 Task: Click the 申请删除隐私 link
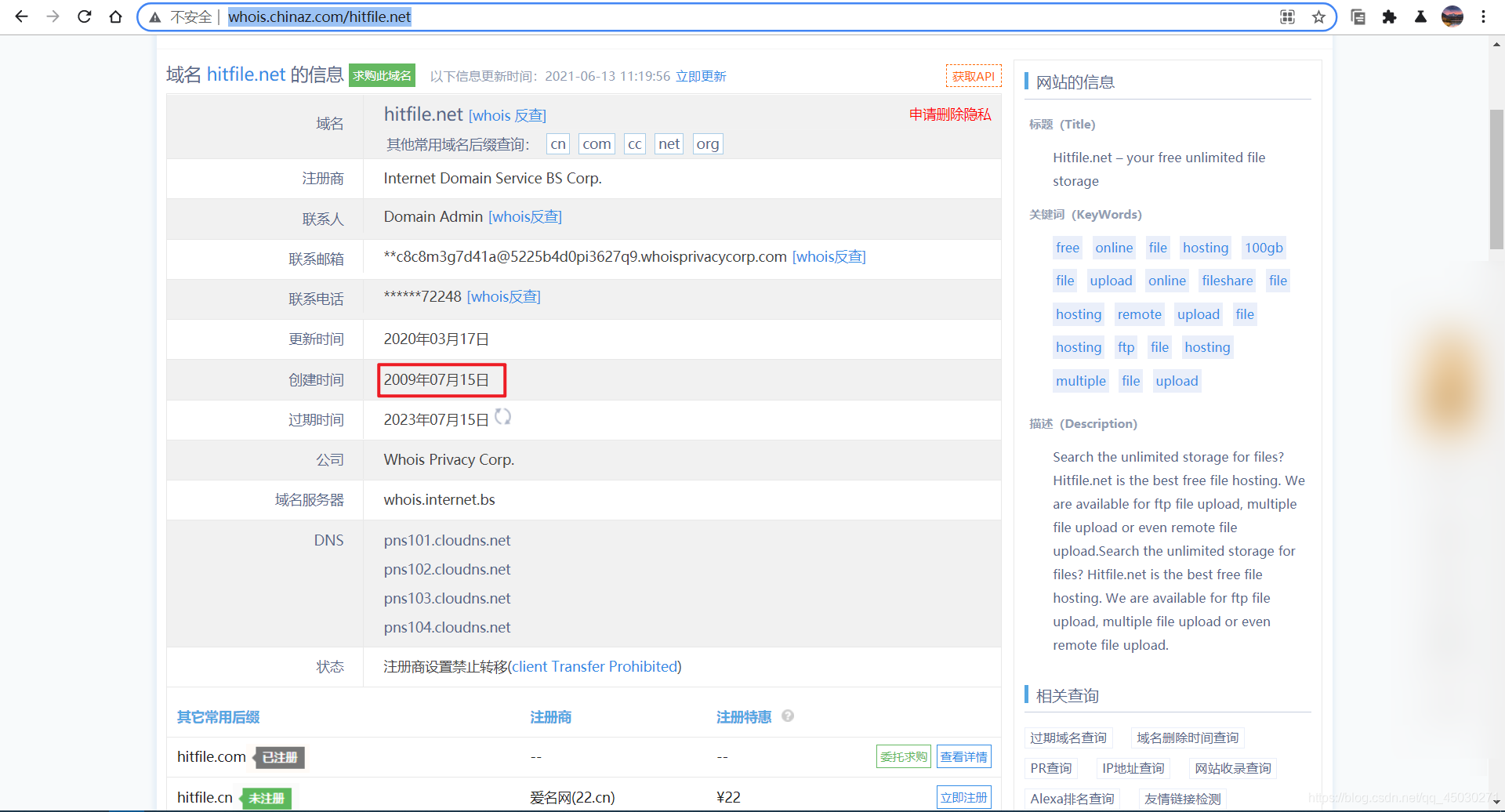(x=950, y=114)
